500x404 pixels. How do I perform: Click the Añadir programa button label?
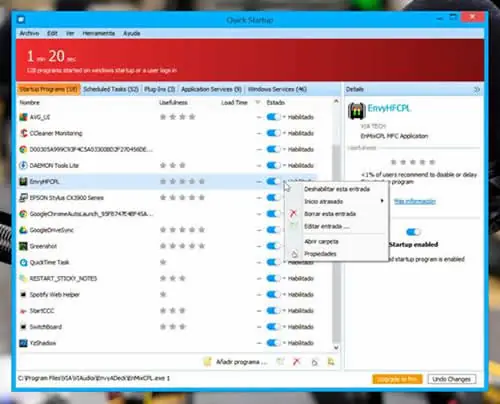point(242,362)
